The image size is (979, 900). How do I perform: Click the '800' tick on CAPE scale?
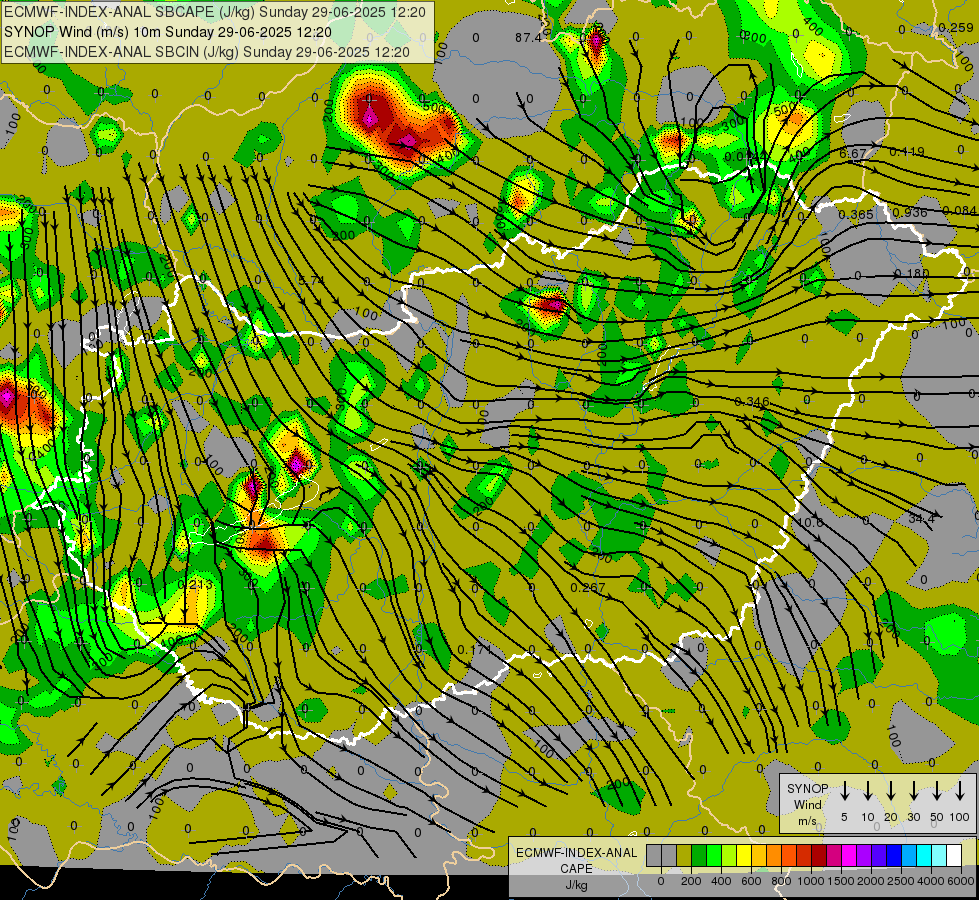pos(781,881)
